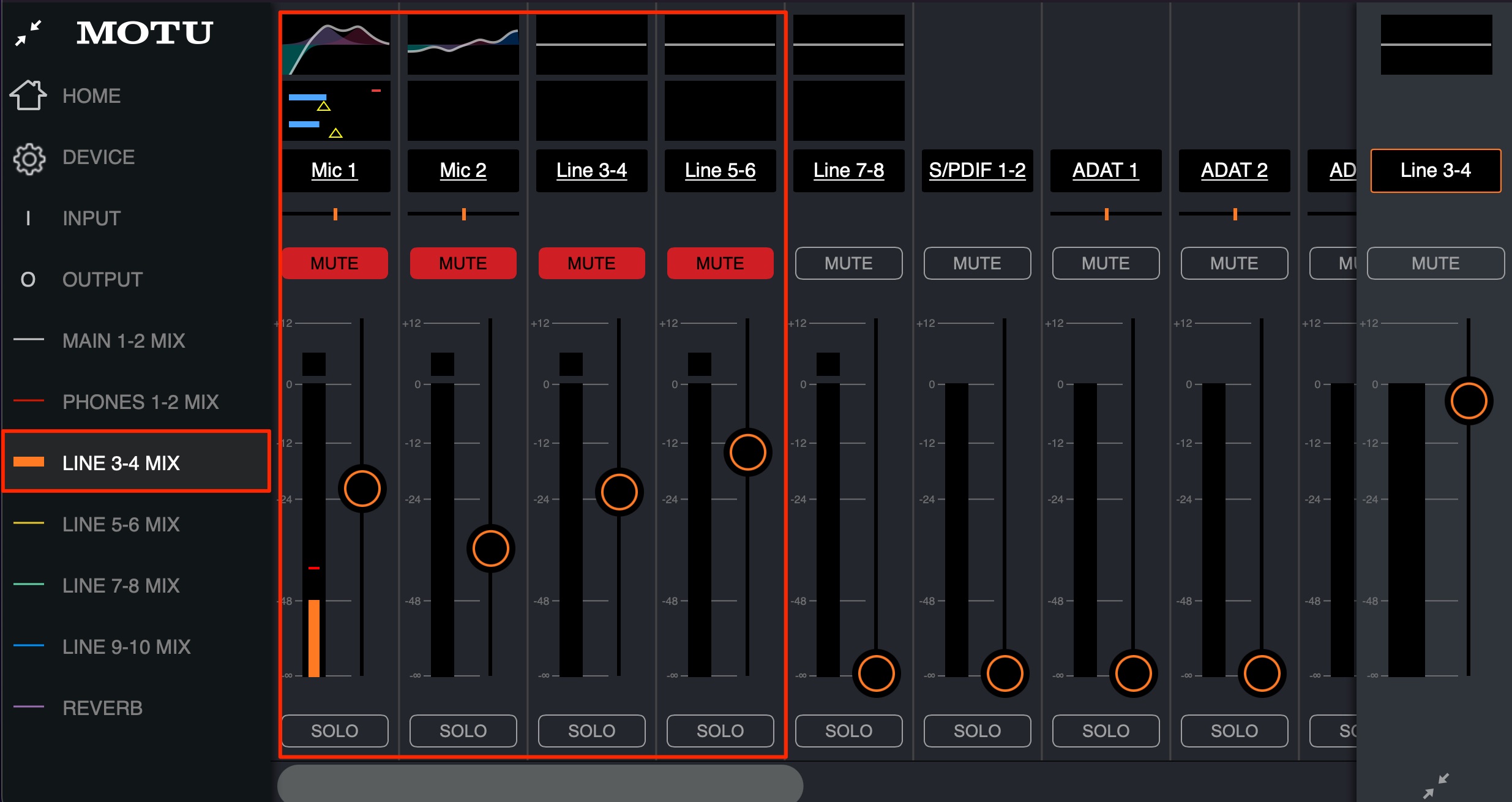Solo the Mic 1 channel
1512x802 pixels.
335,731
